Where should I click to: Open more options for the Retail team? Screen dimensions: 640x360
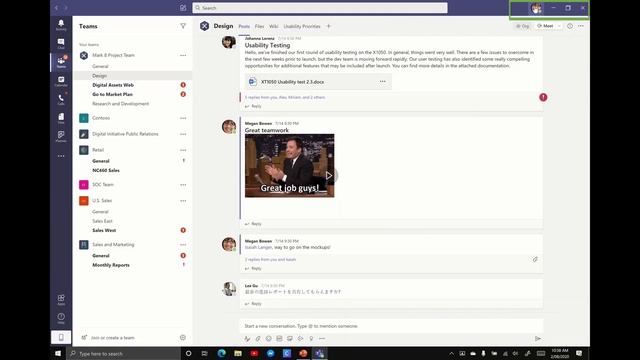coord(183,150)
